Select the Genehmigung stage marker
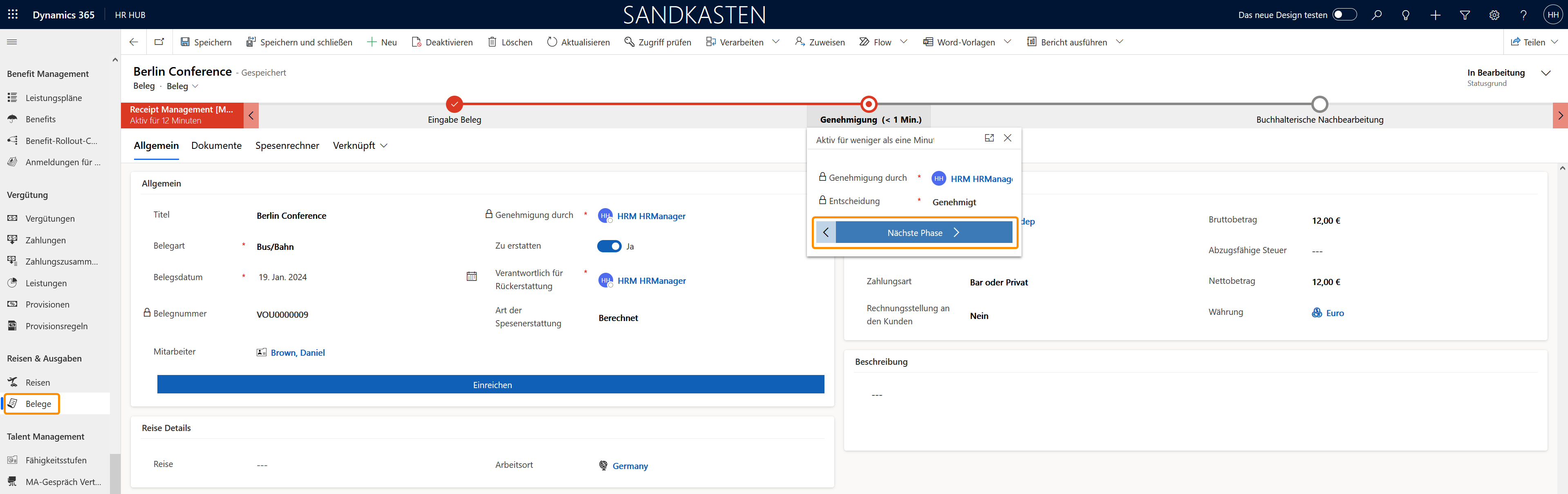The height and width of the screenshot is (494, 1568). [869, 104]
